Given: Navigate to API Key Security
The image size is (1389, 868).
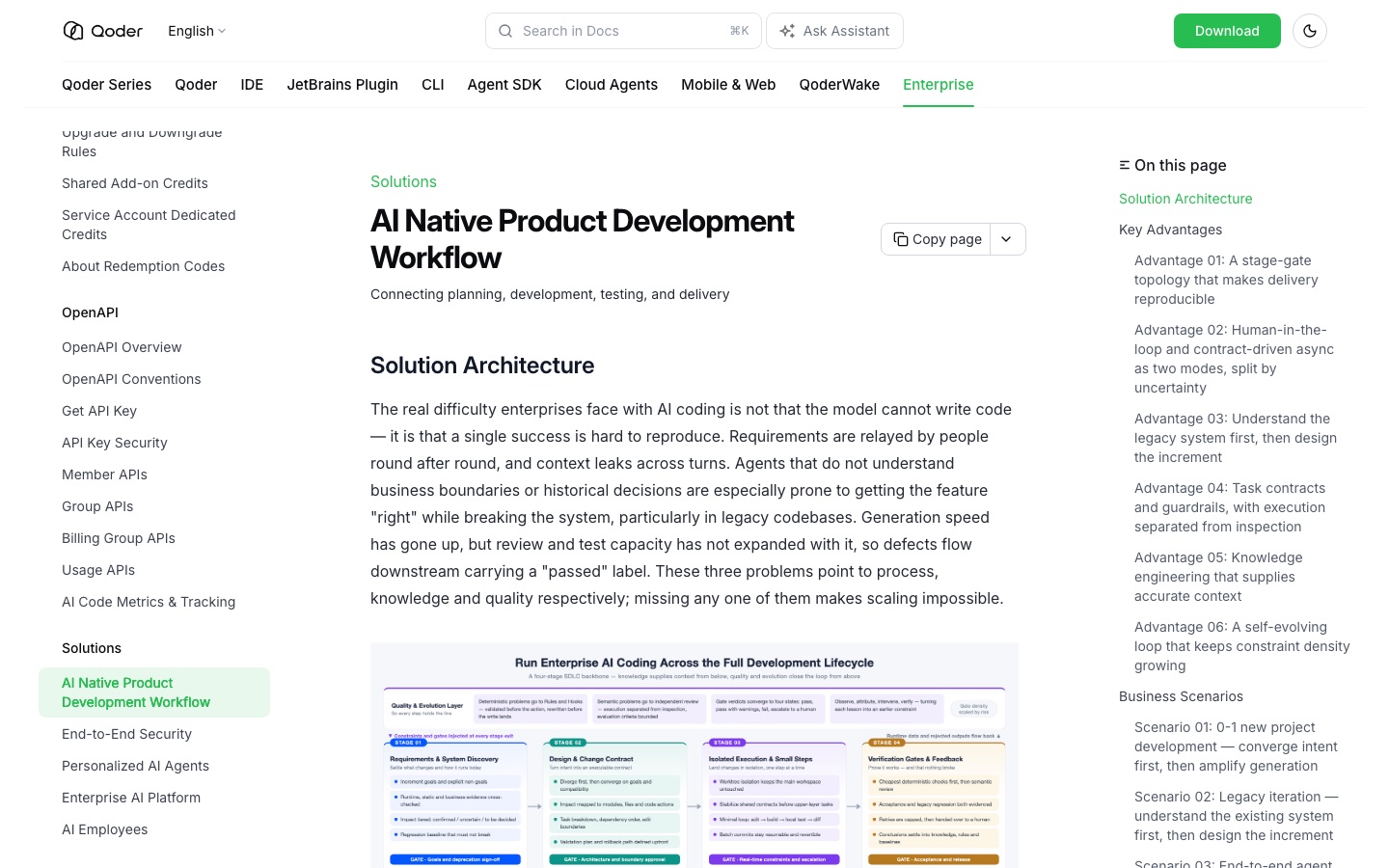Looking at the screenshot, I should (x=115, y=443).
